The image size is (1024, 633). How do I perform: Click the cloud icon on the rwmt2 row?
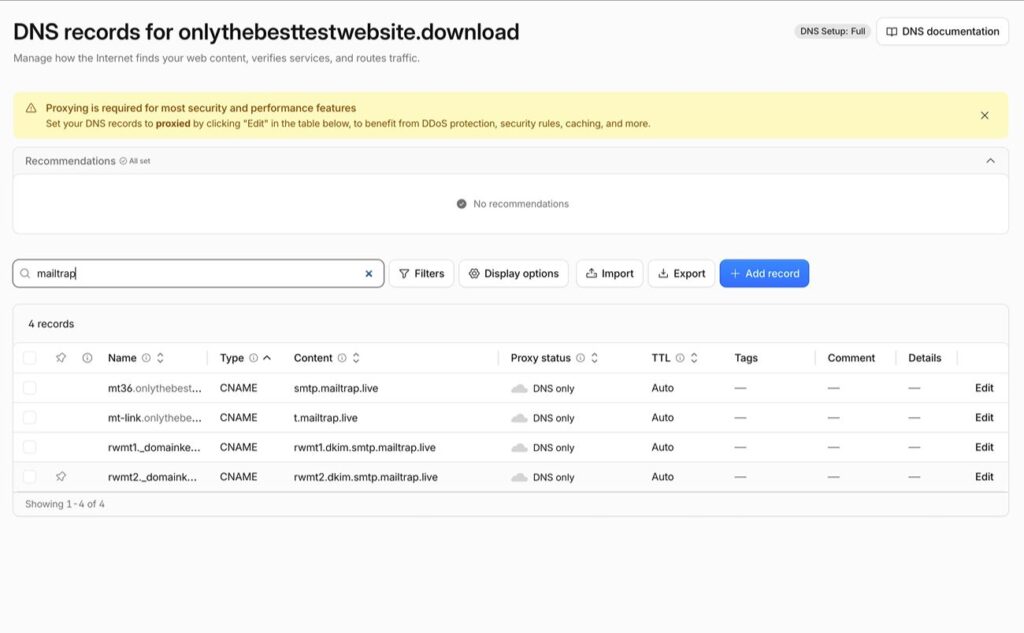click(x=519, y=478)
